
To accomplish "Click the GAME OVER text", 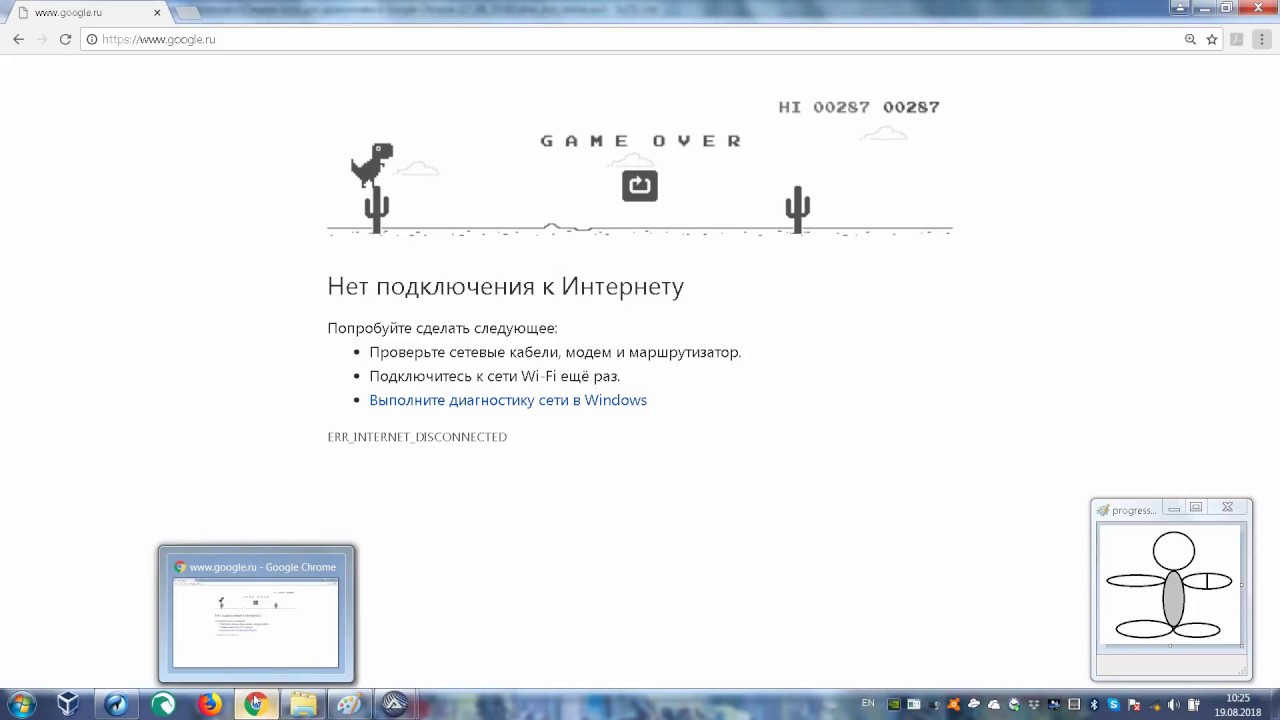I will [x=641, y=141].
